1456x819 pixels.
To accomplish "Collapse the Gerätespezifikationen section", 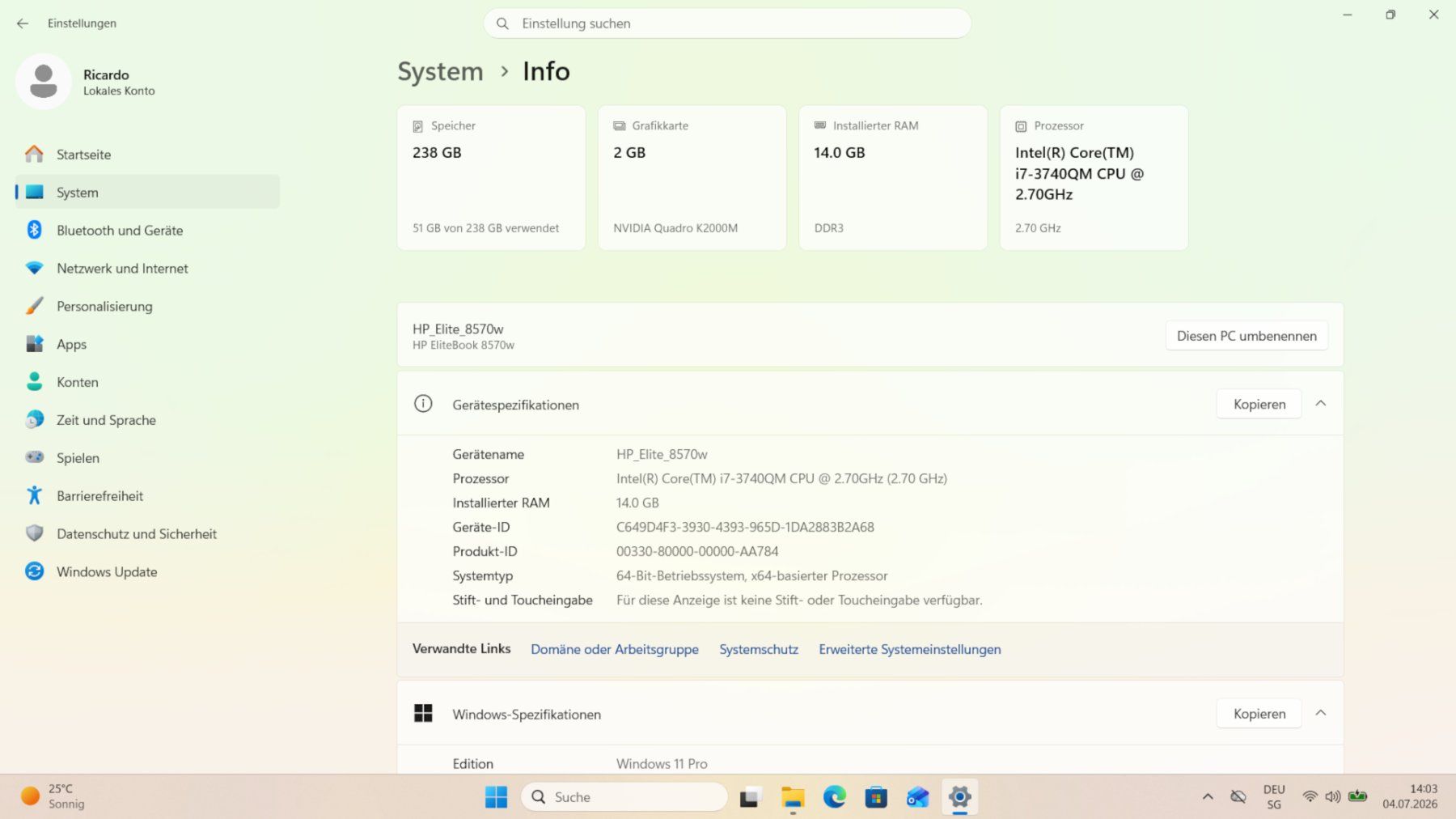I will [x=1320, y=403].
